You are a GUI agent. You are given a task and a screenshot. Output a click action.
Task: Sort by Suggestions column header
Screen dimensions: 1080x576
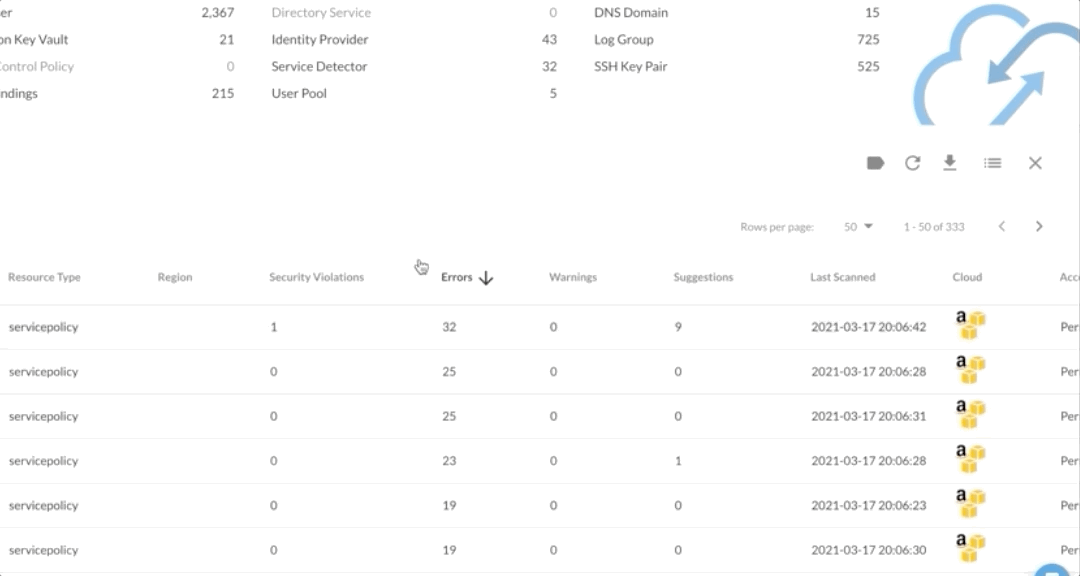pos(703,277)
